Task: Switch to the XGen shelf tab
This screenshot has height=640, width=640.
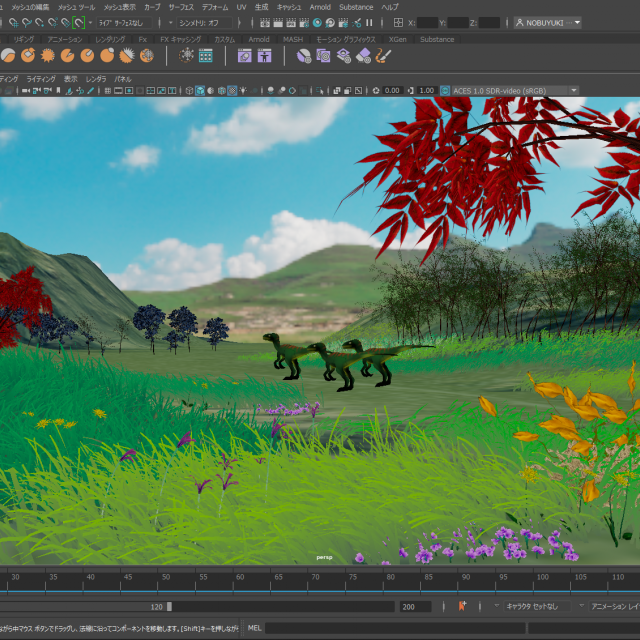Action: 398,40
